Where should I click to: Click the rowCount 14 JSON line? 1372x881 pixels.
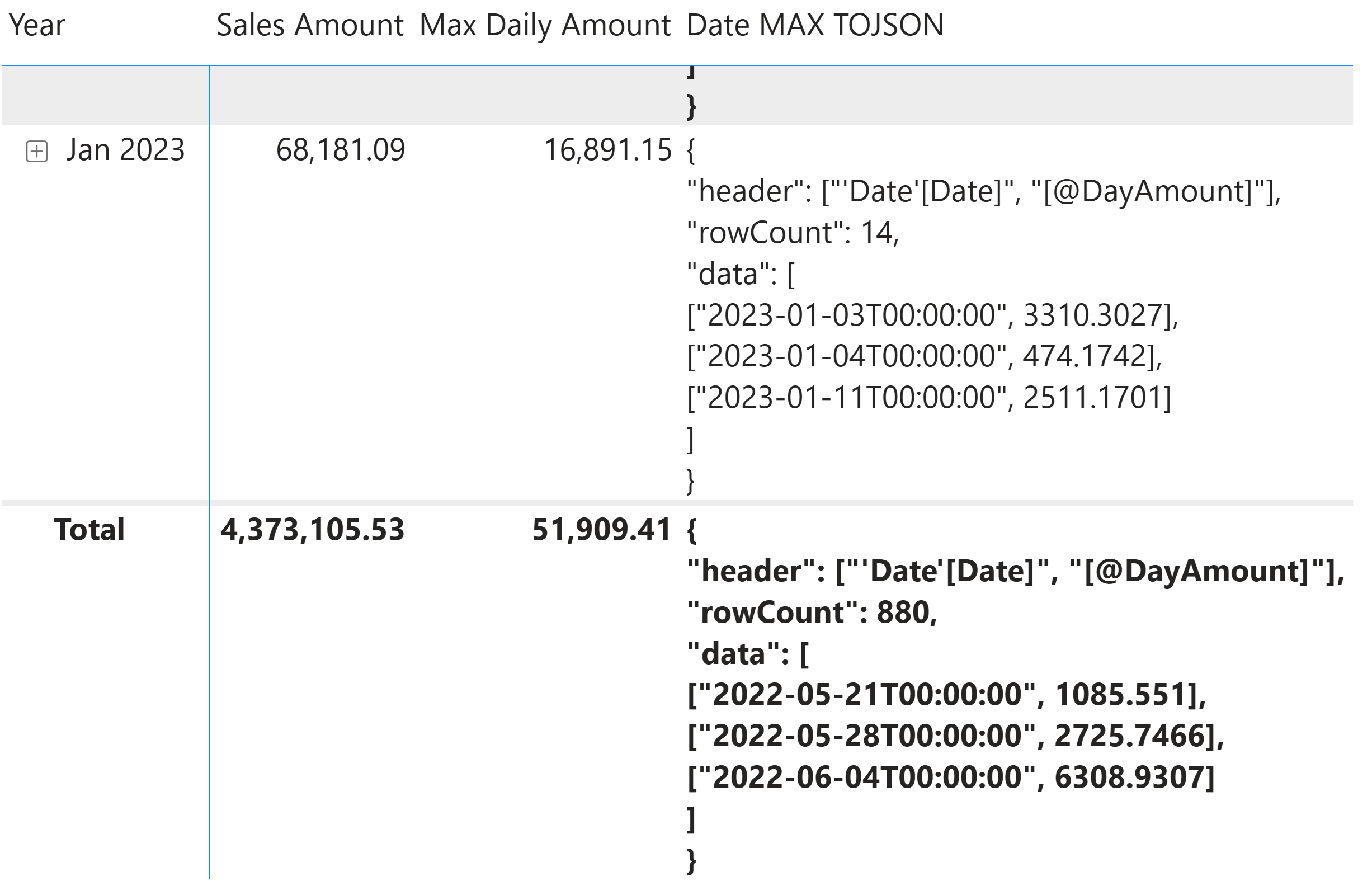click(x=792, y=233)
